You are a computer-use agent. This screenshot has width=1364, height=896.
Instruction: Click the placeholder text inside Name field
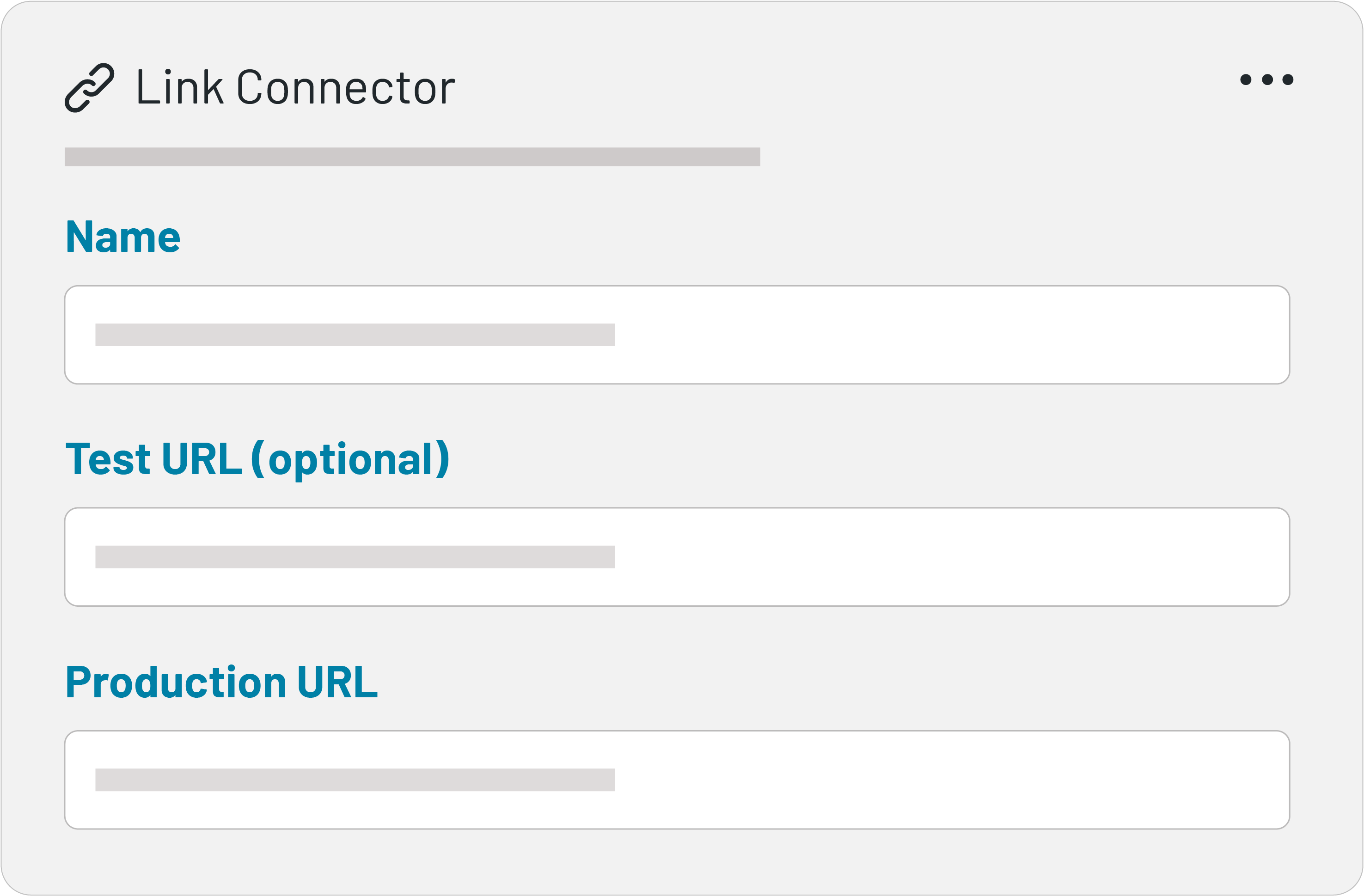(355, 335)
